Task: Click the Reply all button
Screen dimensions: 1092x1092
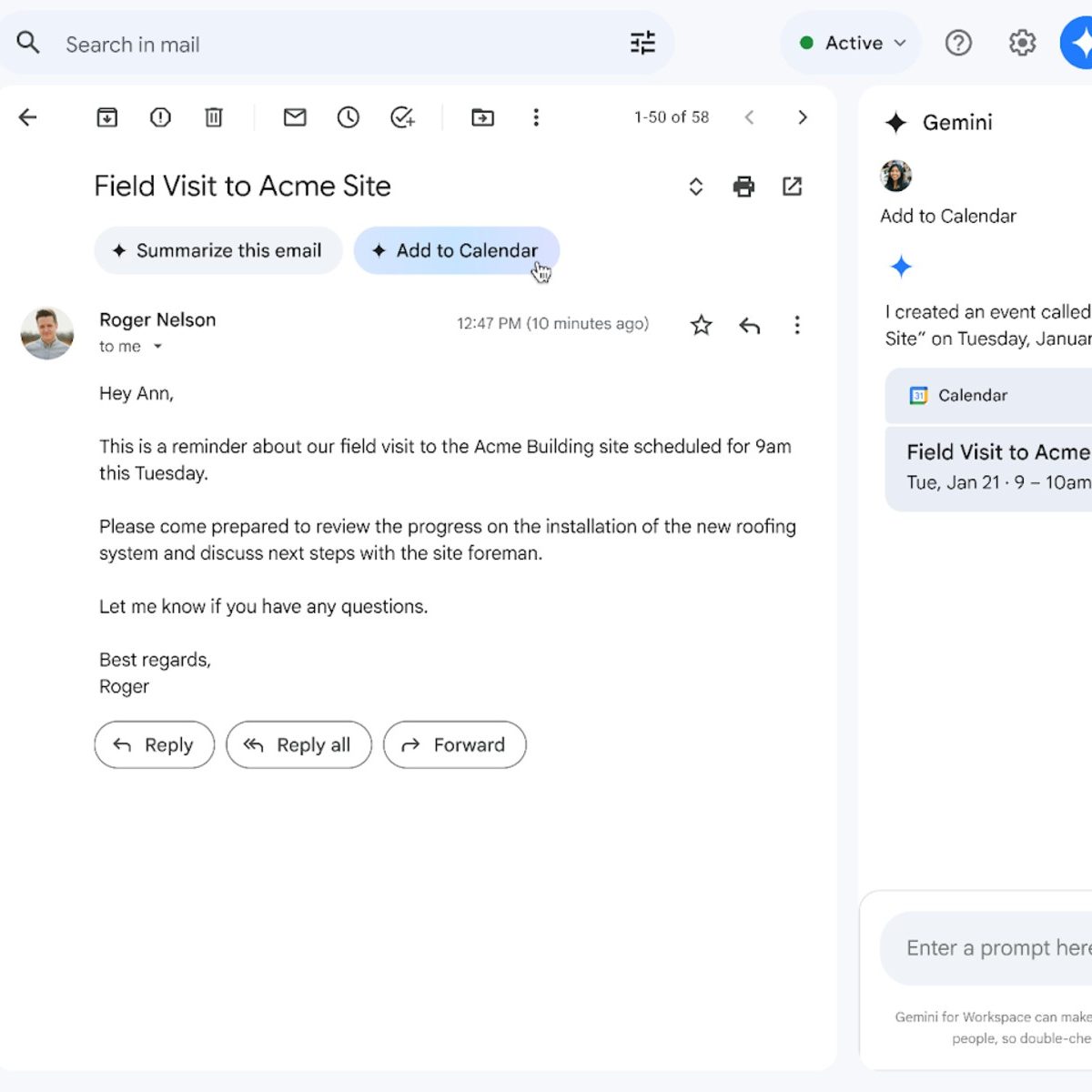Action: [298, 744]
